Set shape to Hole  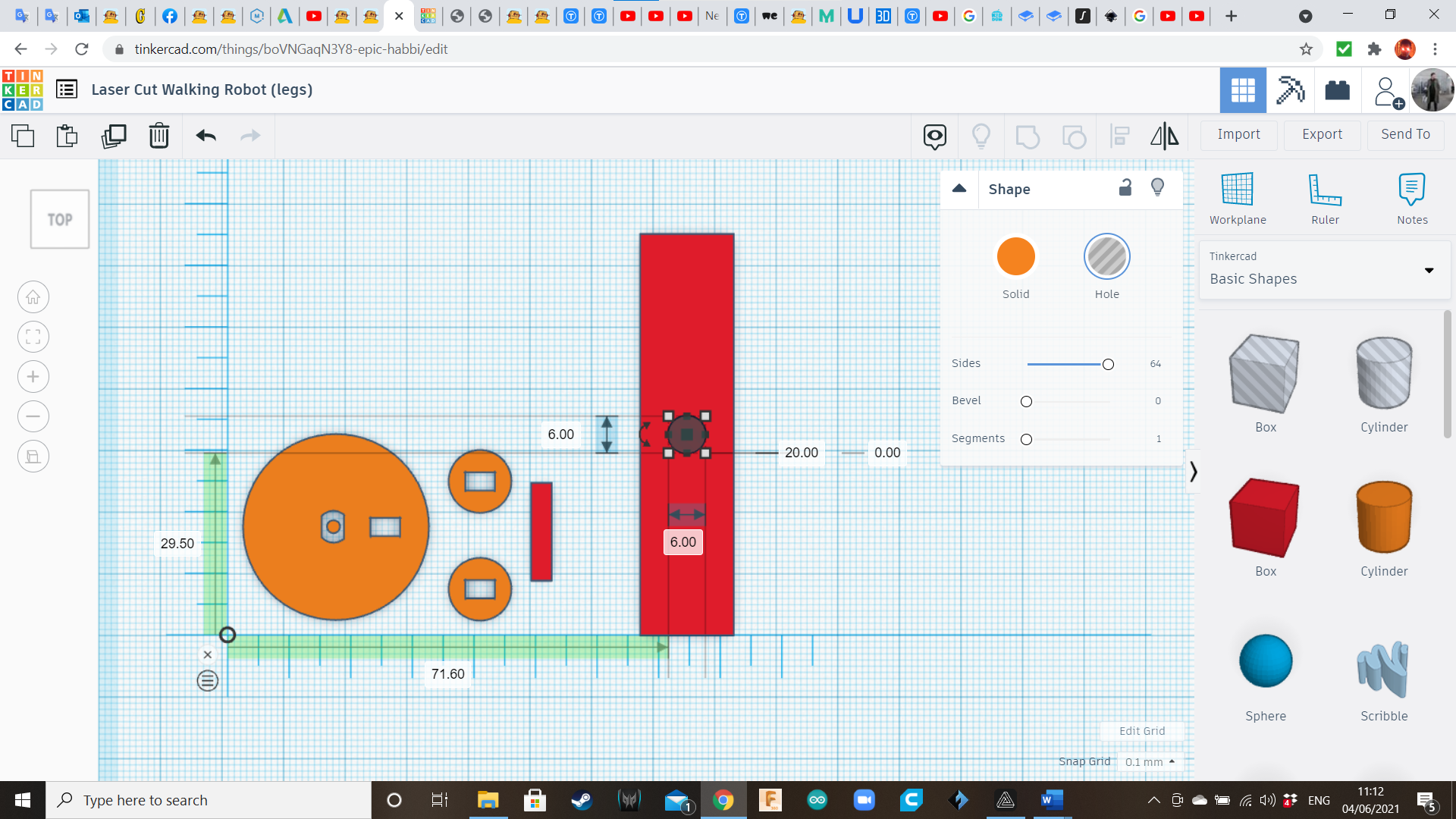coord(1106,257)
